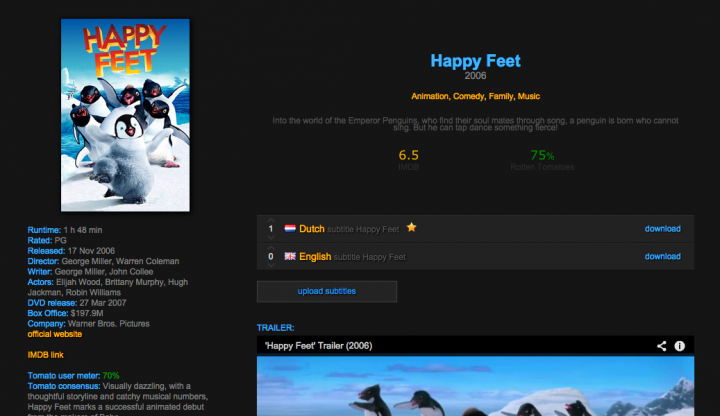
Task: Upvote the Dutch subtitle with the up arrow
Action: (x=271, y=220)
